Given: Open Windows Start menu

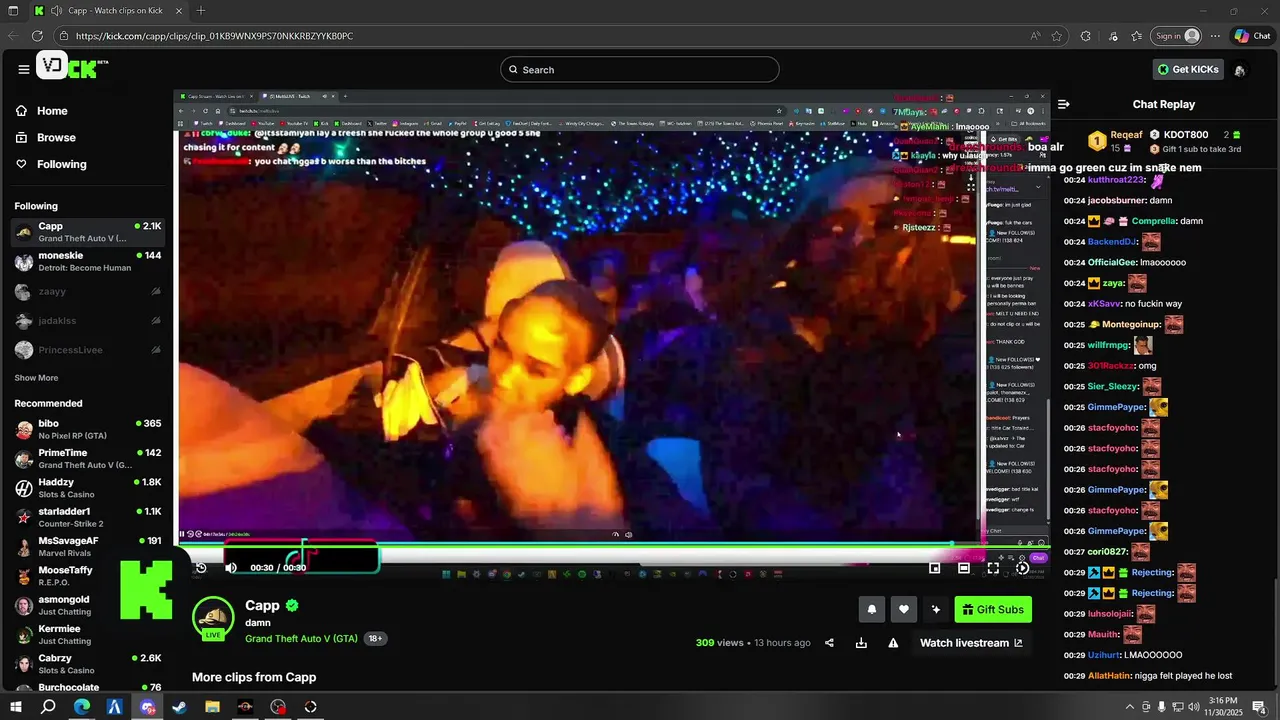Looking at the screenshot, I should coord(14,707).
